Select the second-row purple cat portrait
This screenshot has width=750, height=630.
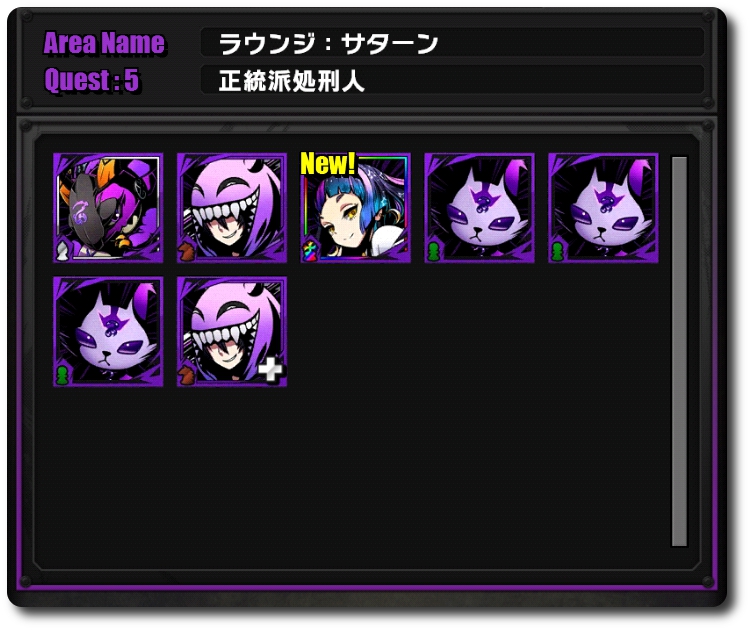tap(108, 332)
